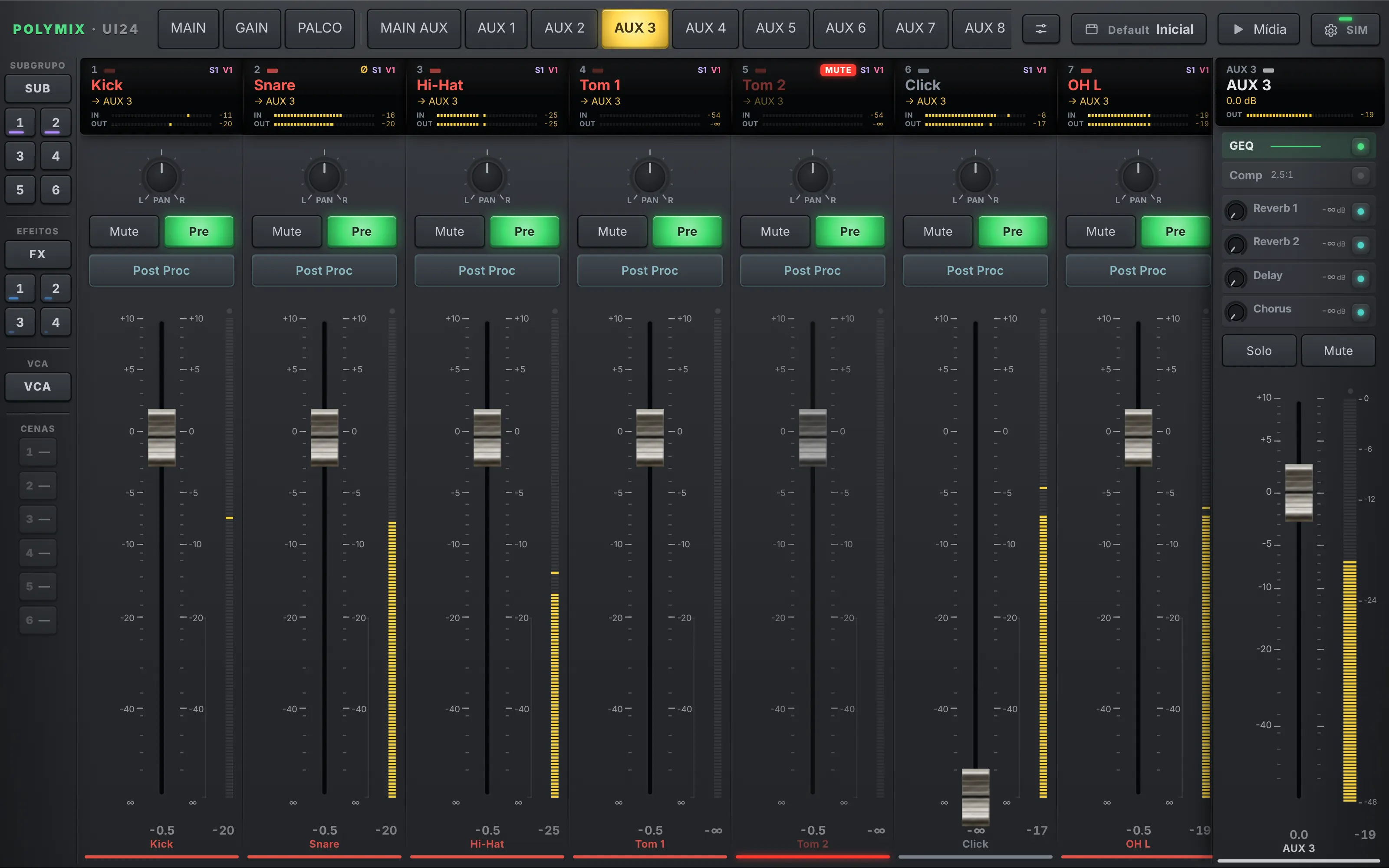
Task: Click the AUX 3 master fader handle
Action: point(1298,493)
